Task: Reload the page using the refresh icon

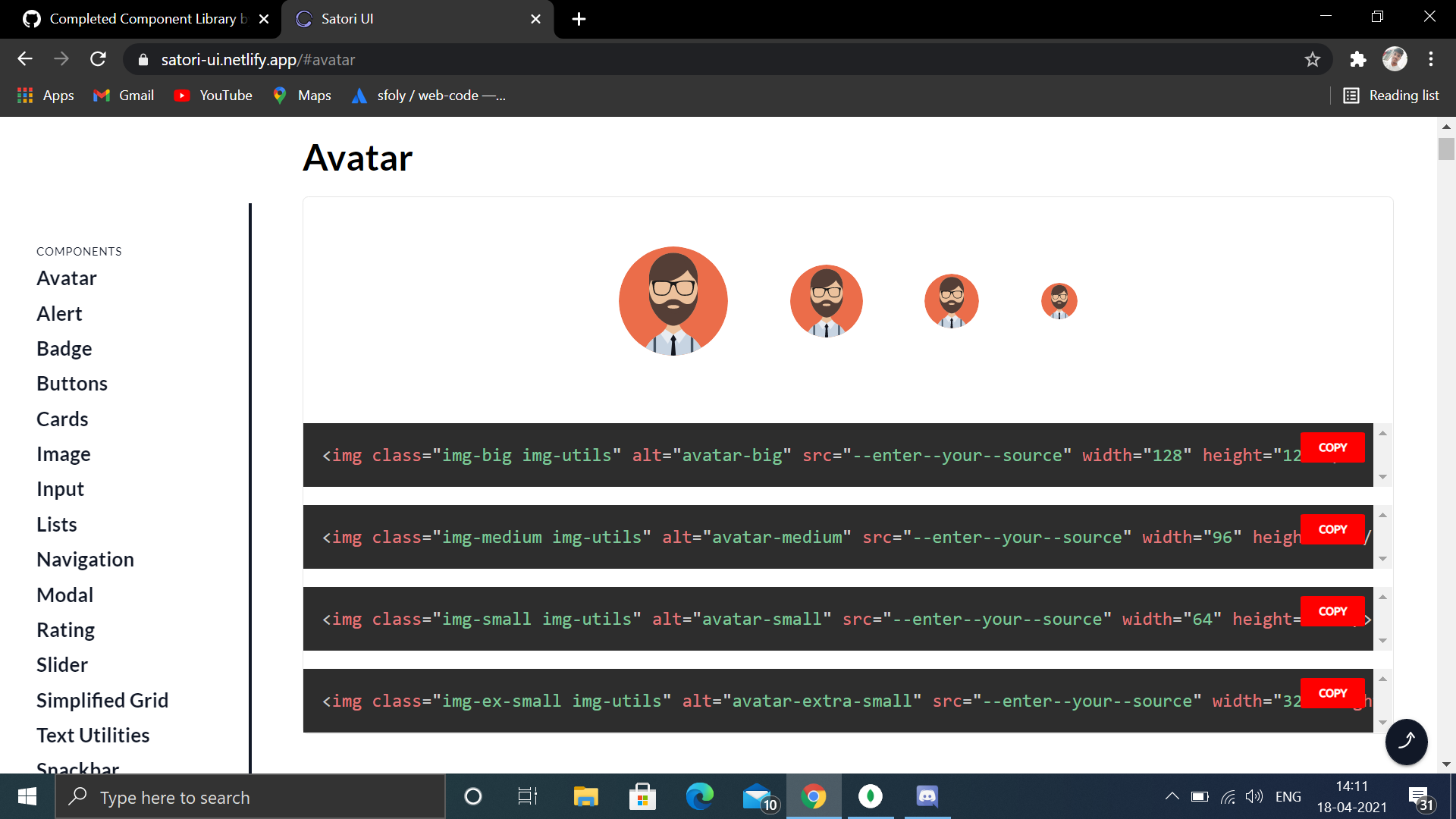Action: (98, 59)
